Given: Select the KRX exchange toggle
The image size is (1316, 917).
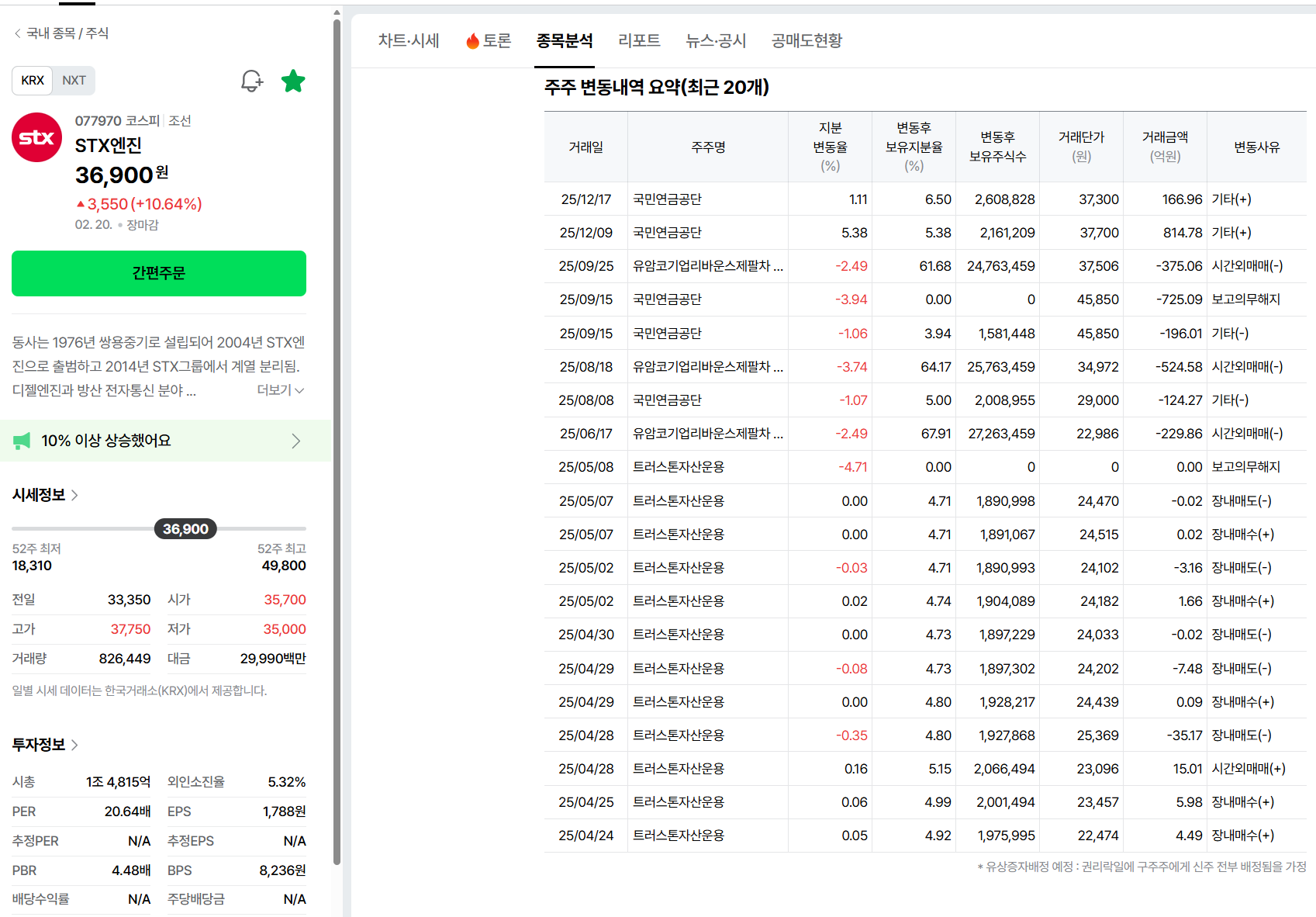Looking at the screenshot, I should pos(33,81).
